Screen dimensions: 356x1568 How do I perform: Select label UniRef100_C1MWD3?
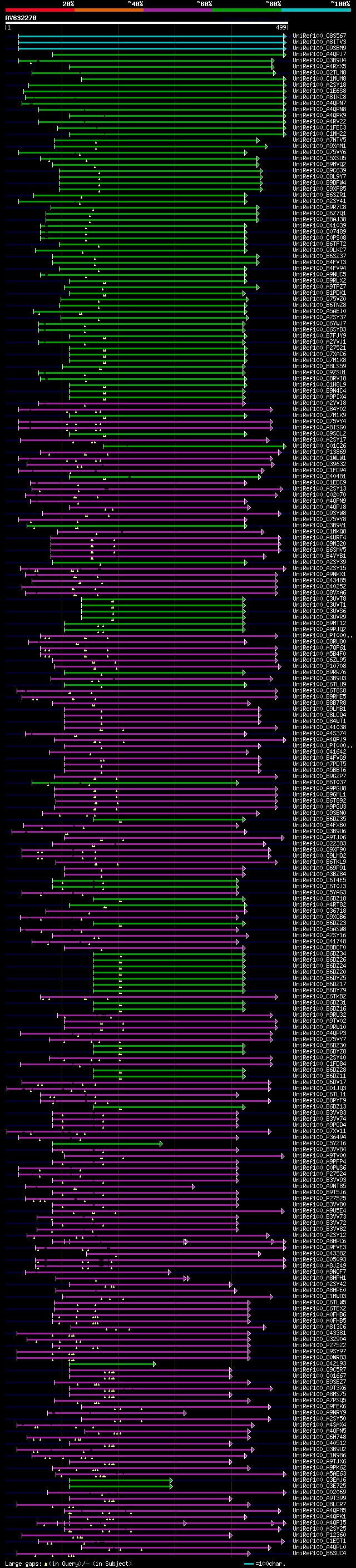point(319,1297)
